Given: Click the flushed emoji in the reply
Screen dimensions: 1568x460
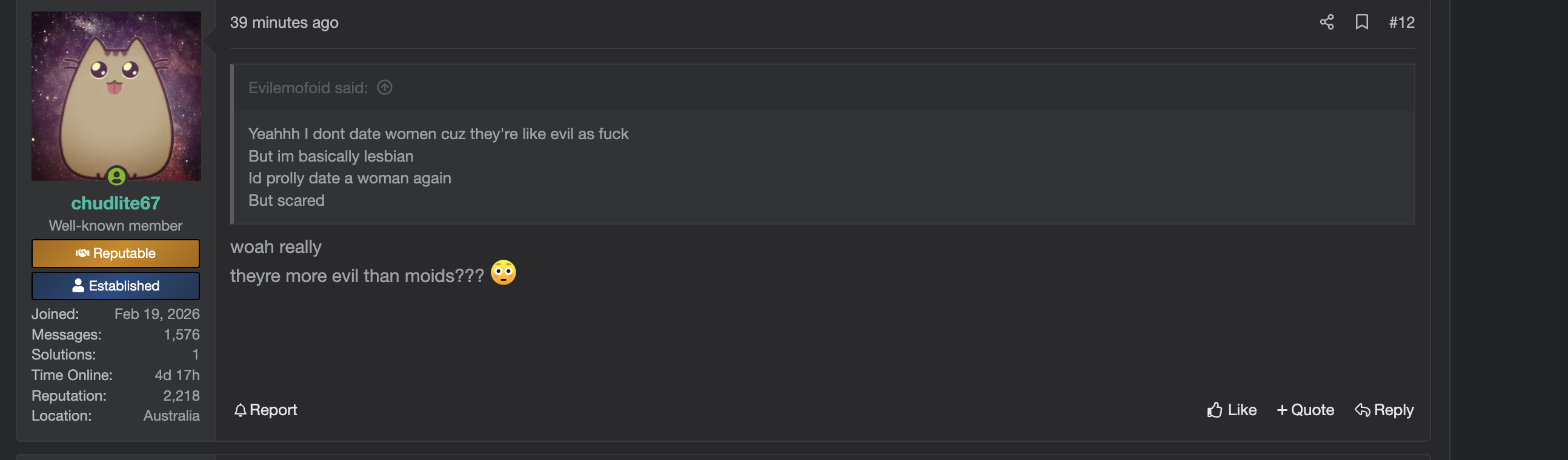Looking at the screenshot, I should (504, 273).
